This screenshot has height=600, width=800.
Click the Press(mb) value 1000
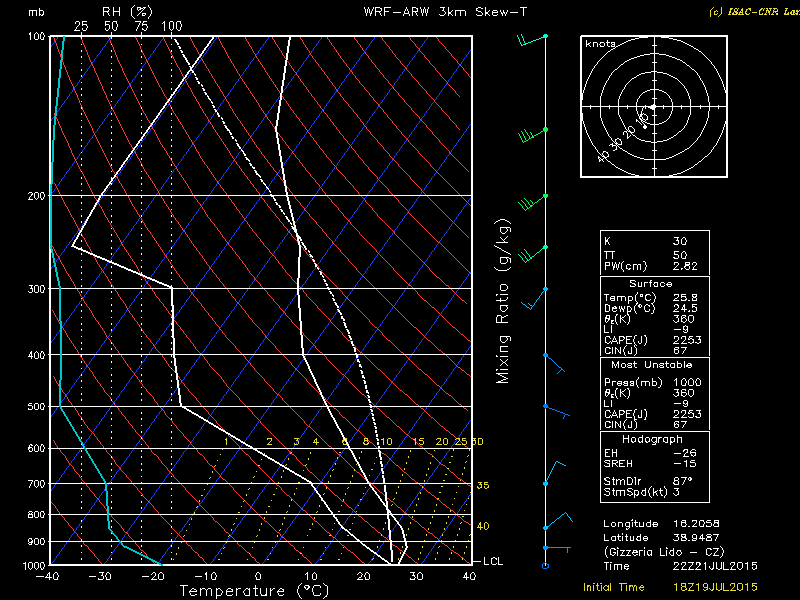[687, 382]
